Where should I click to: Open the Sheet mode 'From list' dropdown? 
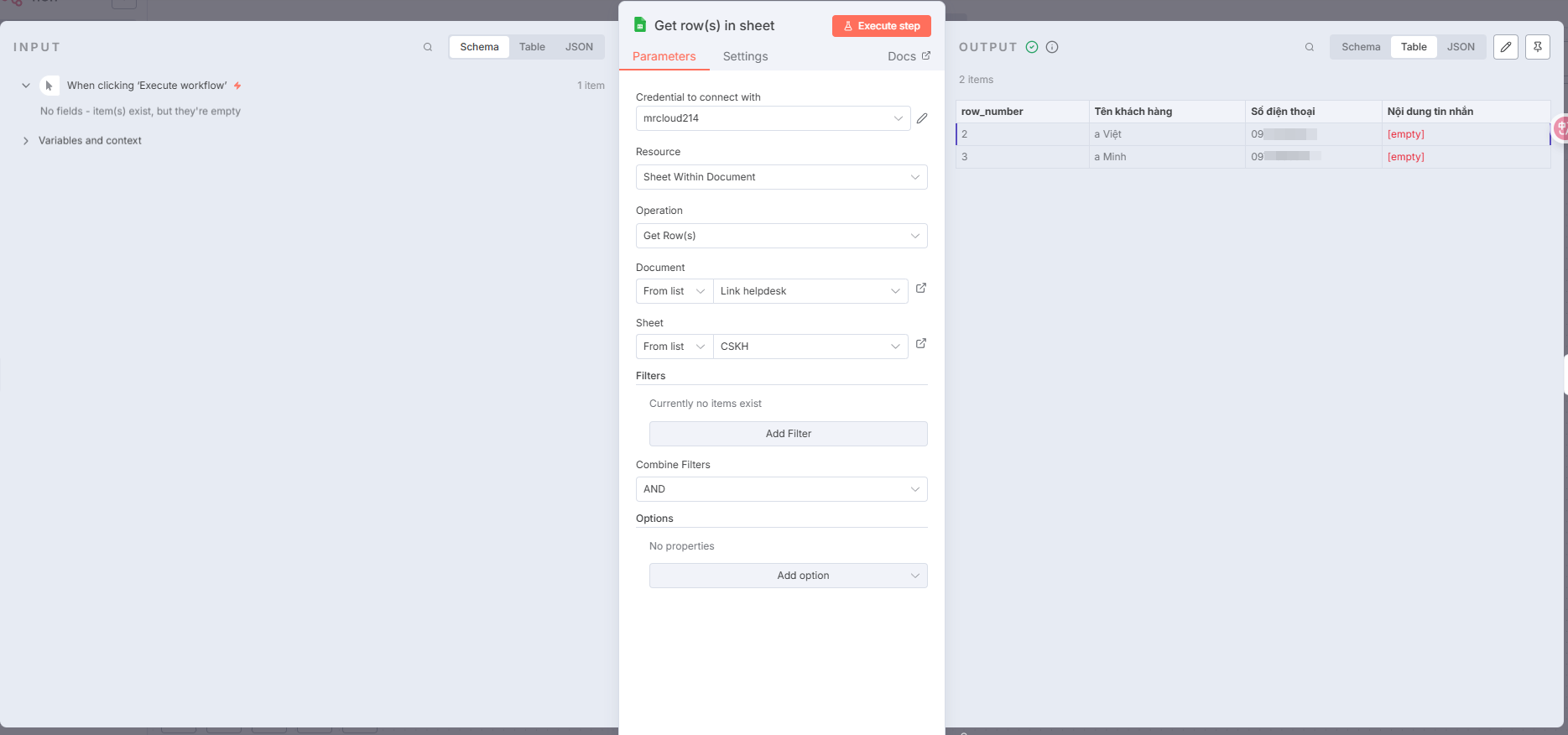pos(674,347)
